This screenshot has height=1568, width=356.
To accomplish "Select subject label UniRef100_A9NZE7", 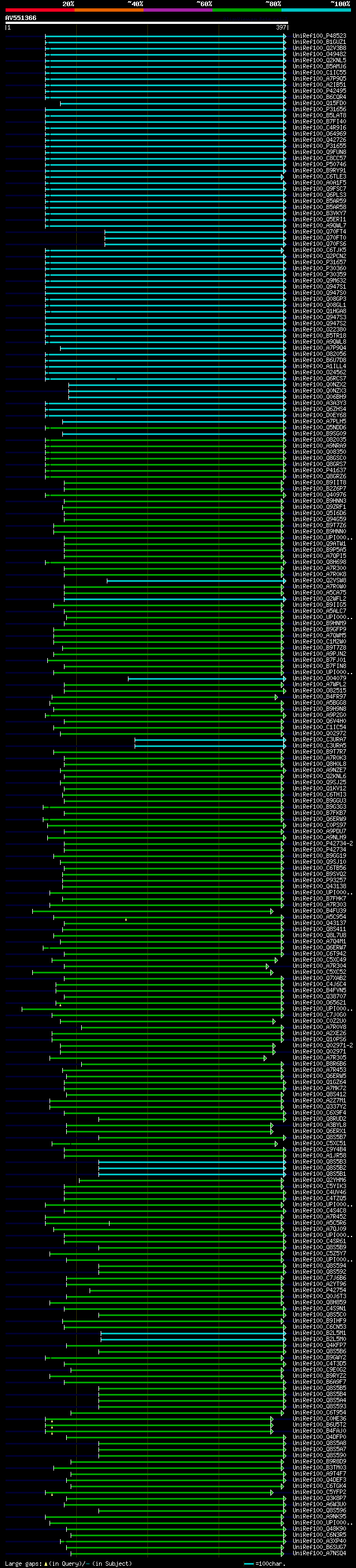I will click(x=319, y=770).
